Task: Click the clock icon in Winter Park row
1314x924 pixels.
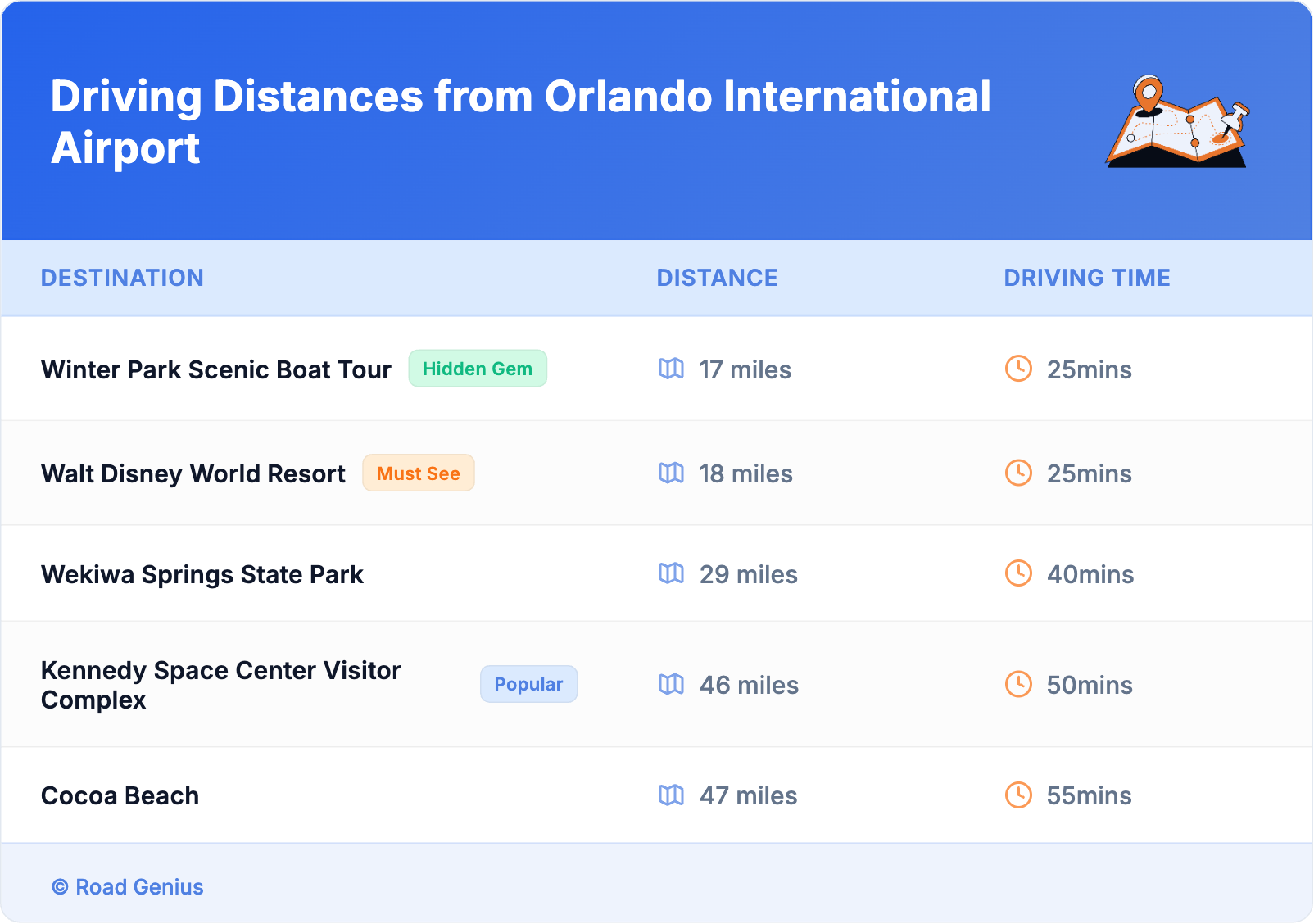Action: pyautogui.click(x=1018, y=369)
